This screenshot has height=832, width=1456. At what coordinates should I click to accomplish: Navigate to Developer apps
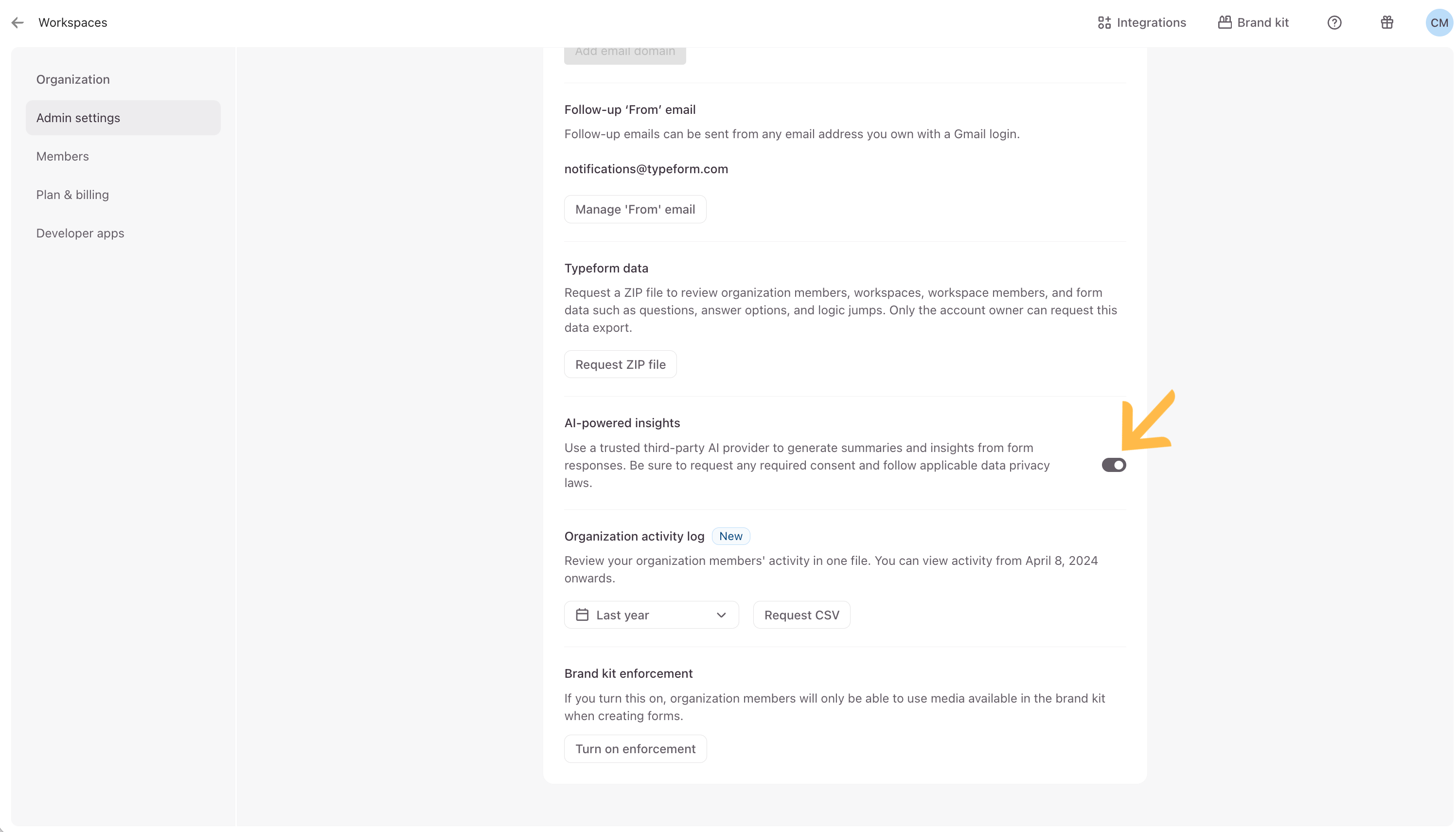coord(80,233)
